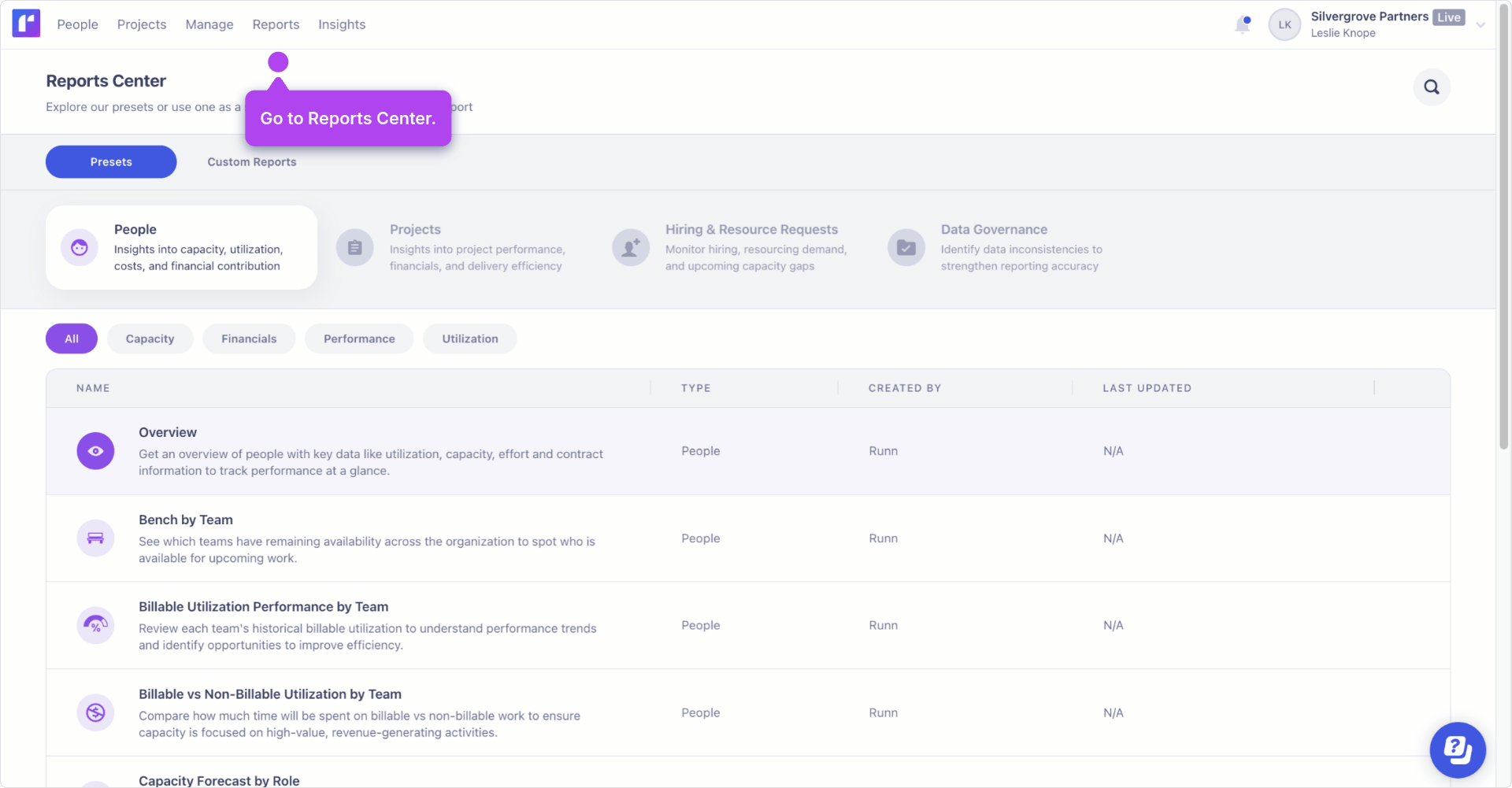Viewport: 1512px width, 788px height.
Task: Open the Bench by Team report
Action: point(748,538)
